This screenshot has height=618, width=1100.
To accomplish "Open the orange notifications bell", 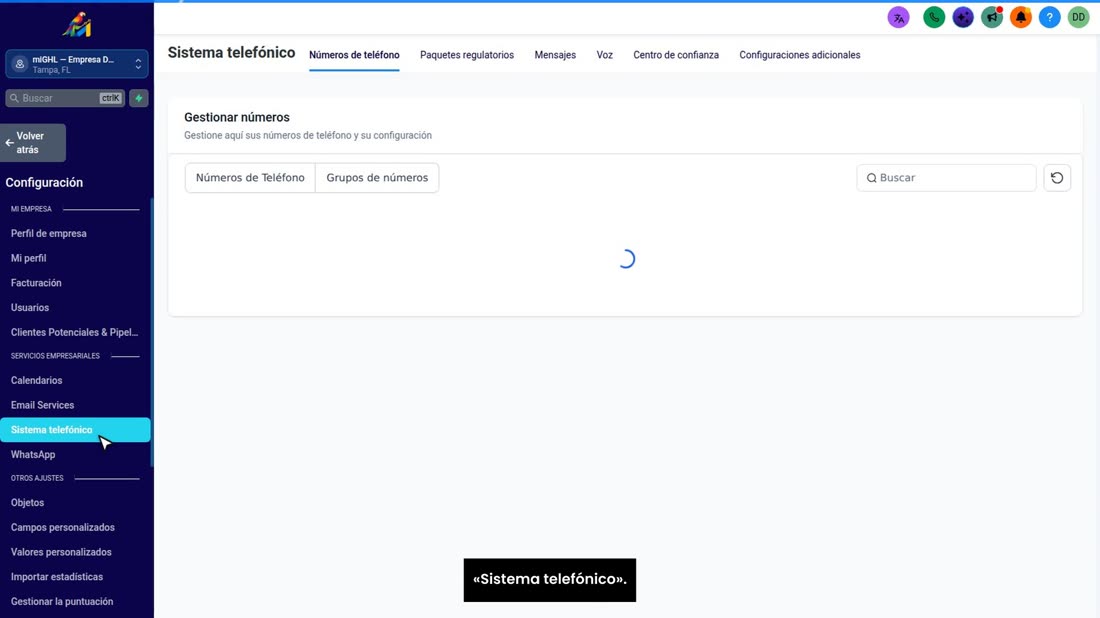I will tap(1021, 18).
